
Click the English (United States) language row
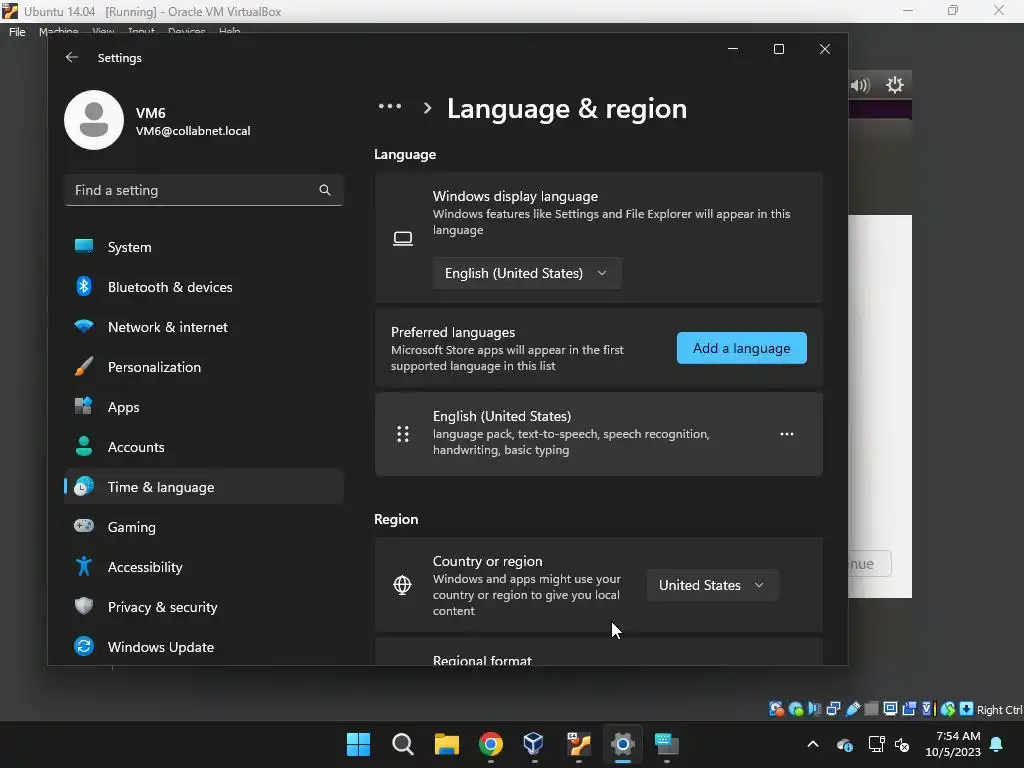598,434
